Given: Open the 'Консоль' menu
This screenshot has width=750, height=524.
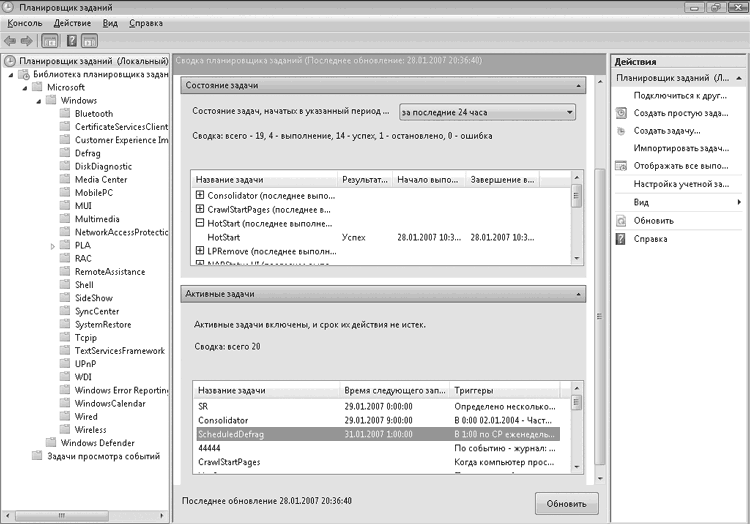Looking at the screenshot, I should point(25,22).
